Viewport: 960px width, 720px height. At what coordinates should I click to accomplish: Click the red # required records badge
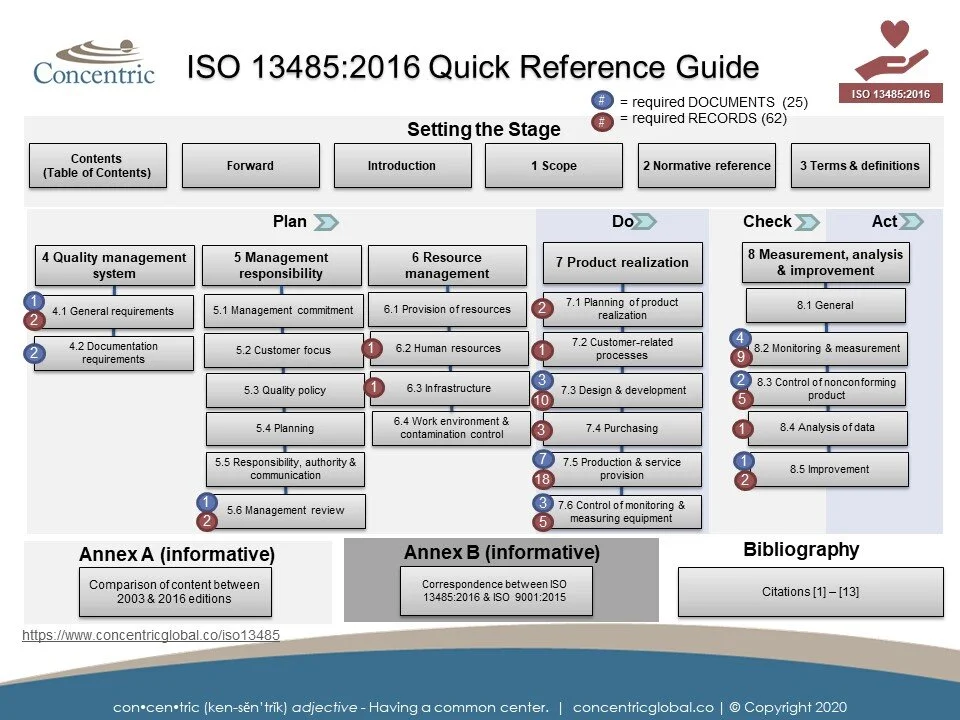600,121
